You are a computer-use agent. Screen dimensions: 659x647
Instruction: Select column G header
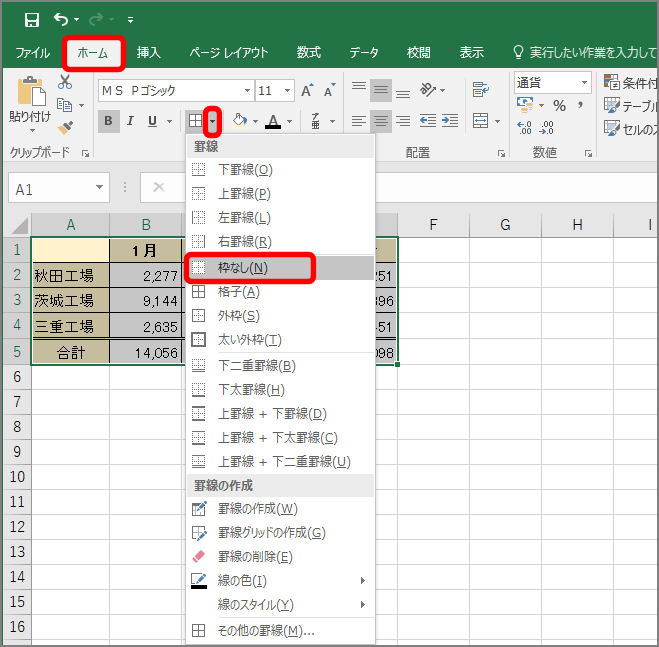click(x=505, y=225)
